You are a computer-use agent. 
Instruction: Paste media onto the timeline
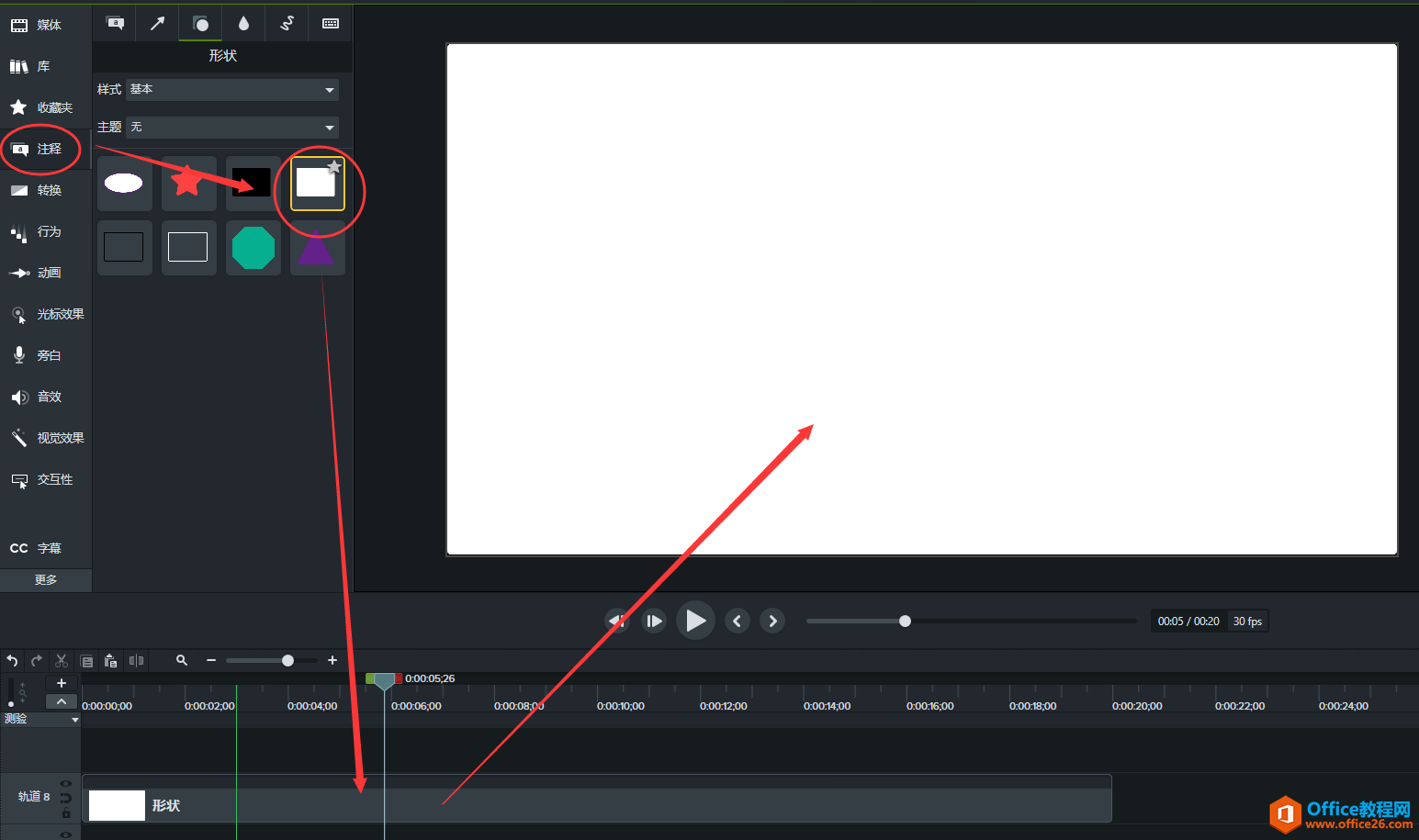[111, 661]
